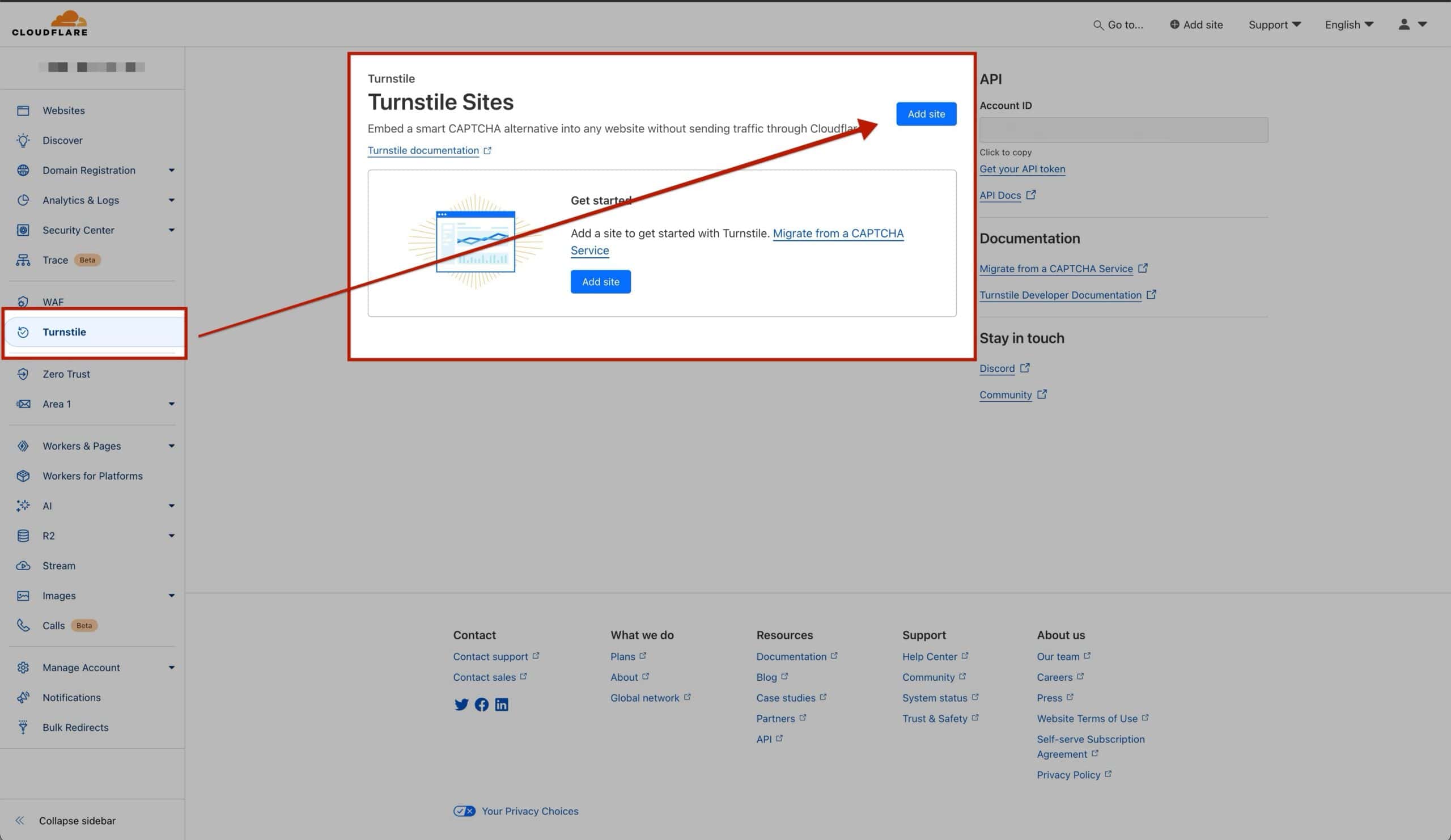Select Turnstile in the sidebar
Screen dimensions: 1451x840
[x=95, y=332]
